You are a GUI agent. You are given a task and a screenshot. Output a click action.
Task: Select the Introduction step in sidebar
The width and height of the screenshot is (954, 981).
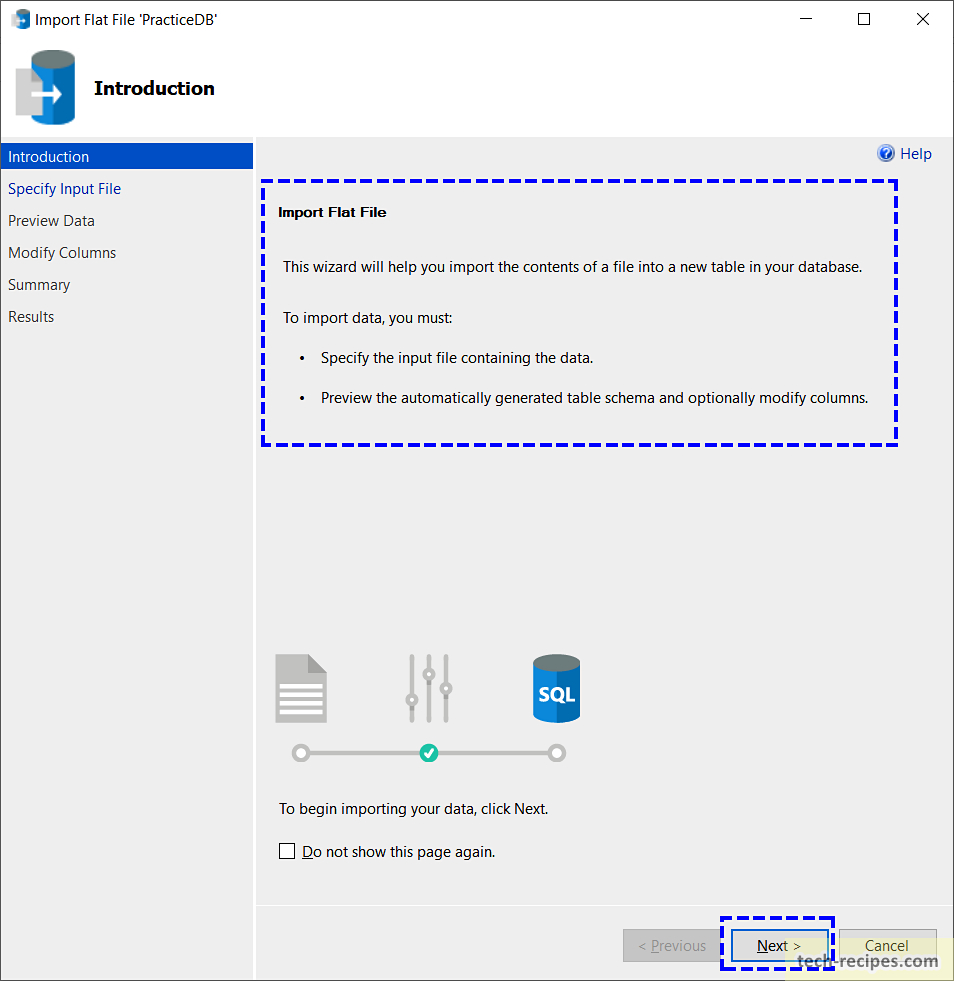click(x=49, y=157)
